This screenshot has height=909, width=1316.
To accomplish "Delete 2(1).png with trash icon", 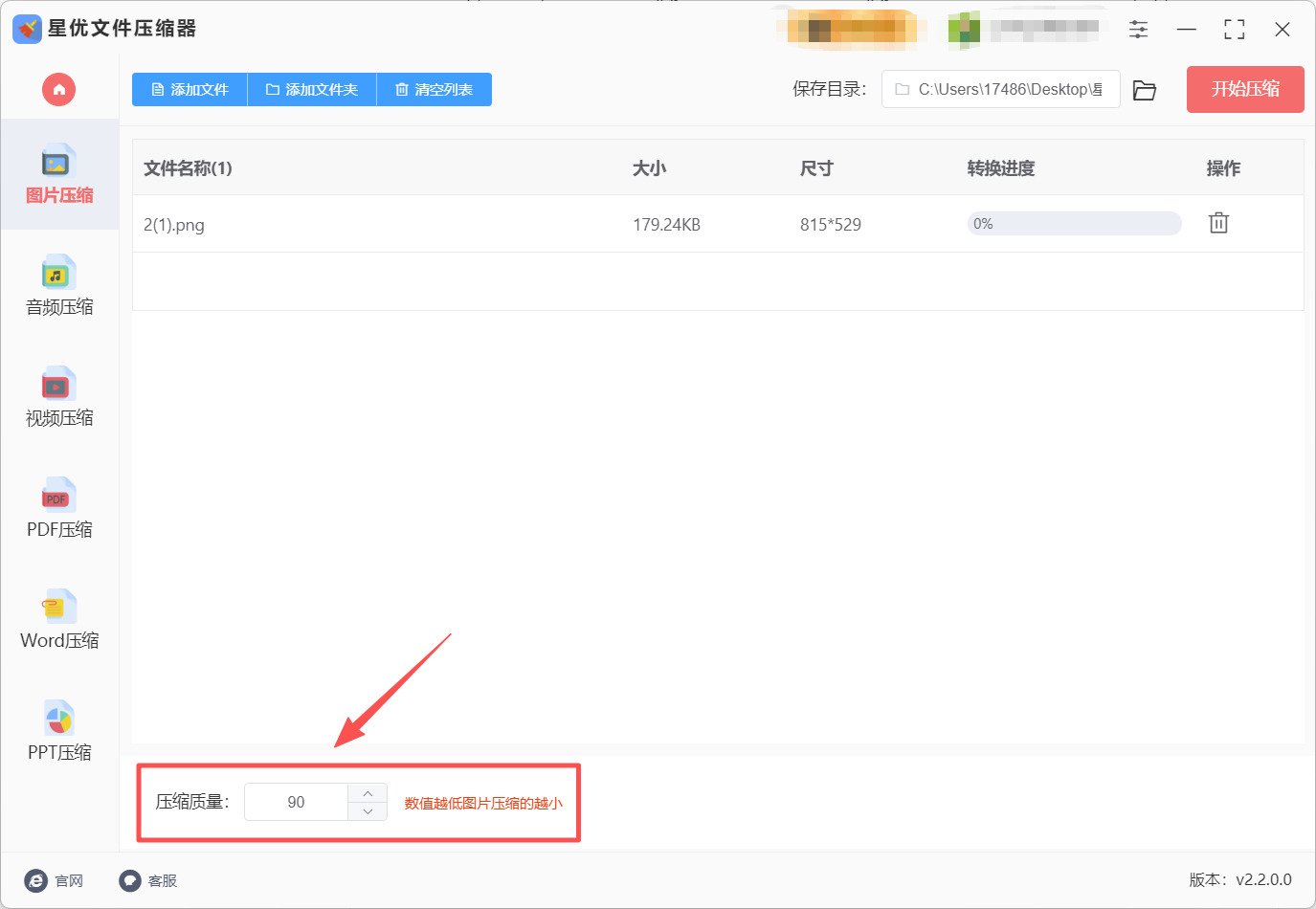I will tap(1218, 223).
